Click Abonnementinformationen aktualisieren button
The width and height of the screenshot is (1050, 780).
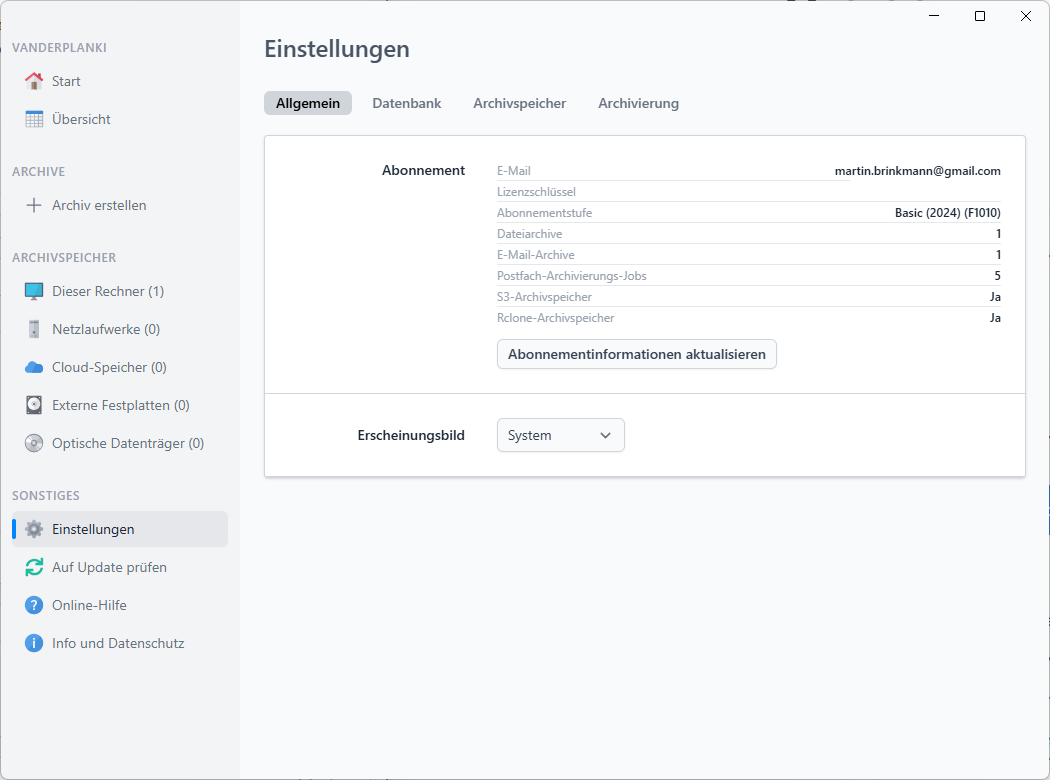click(636, 353)
